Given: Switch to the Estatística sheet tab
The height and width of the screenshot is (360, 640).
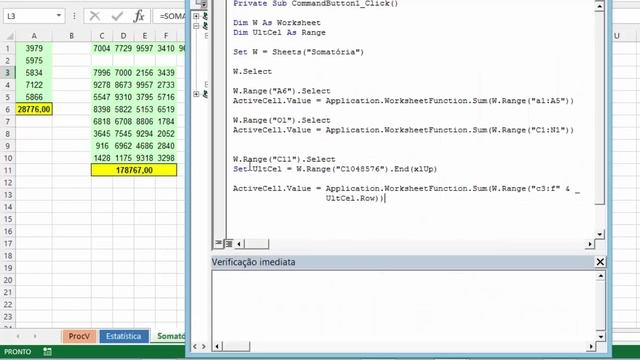Looking at the screenshot, I should (124, 336).
